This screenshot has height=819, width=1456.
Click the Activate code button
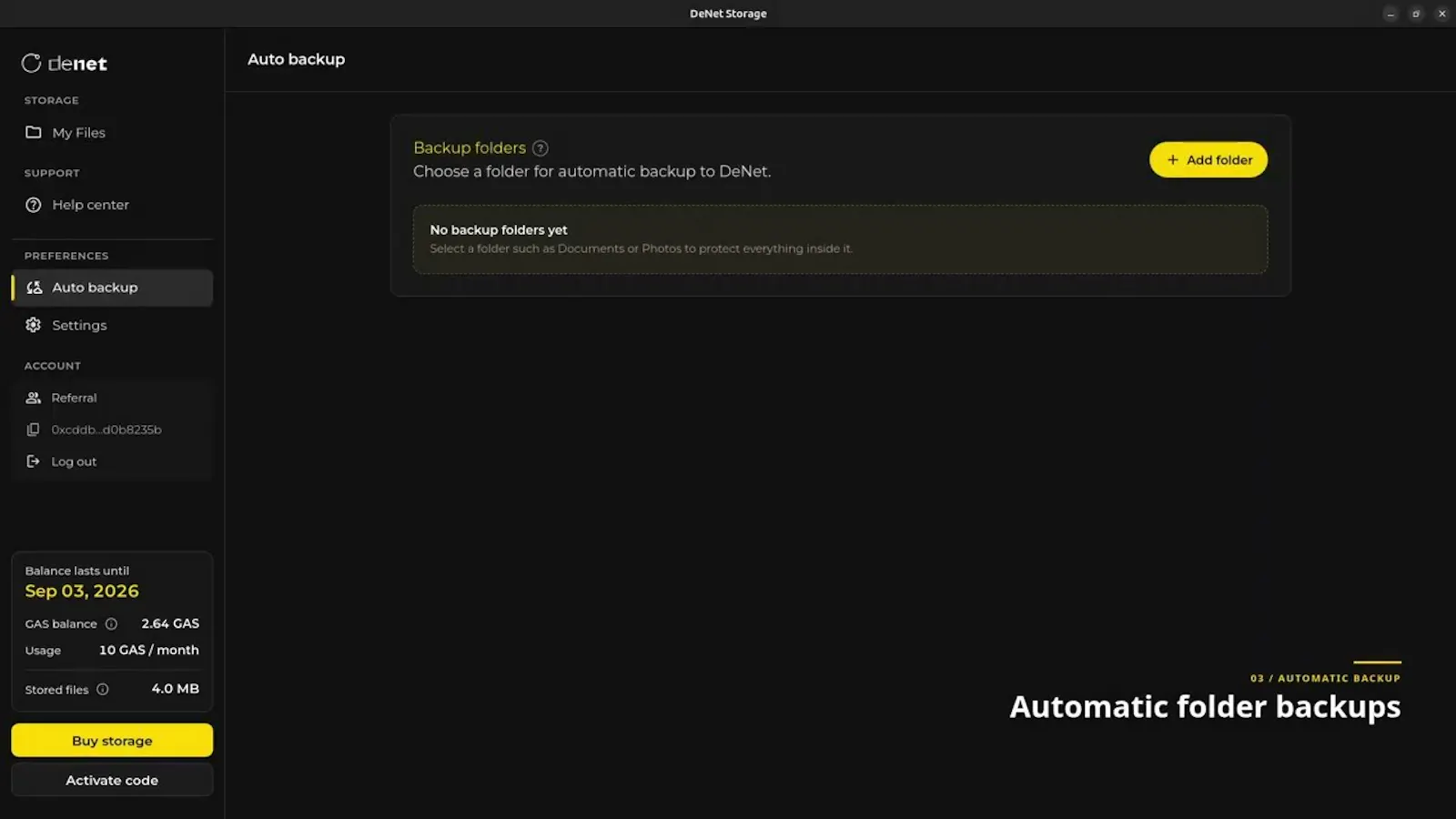pyautogui.click(x=112, y=780)
